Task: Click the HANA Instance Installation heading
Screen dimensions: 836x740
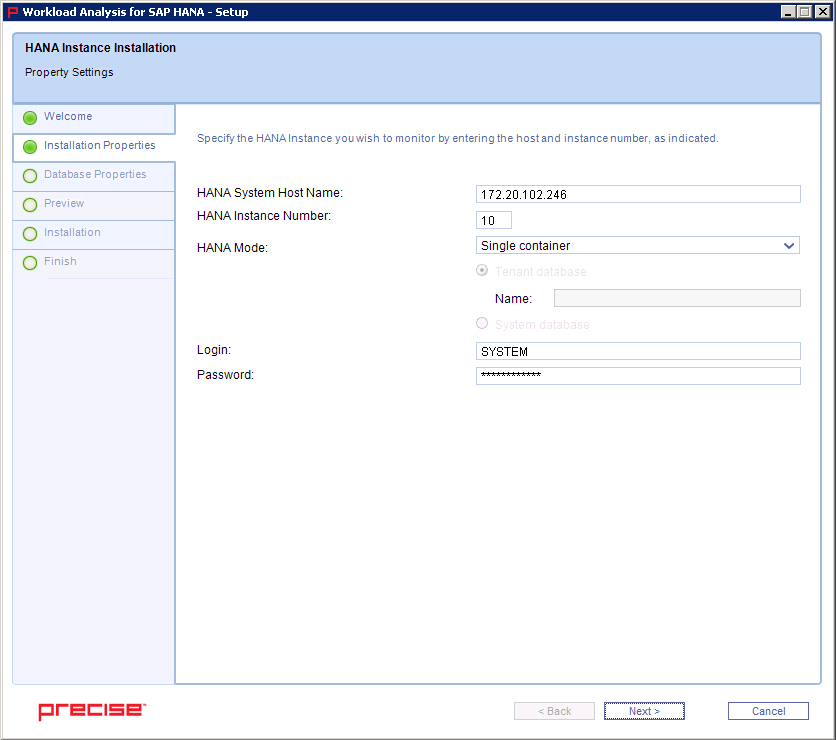Action: (x=100, y=48)
